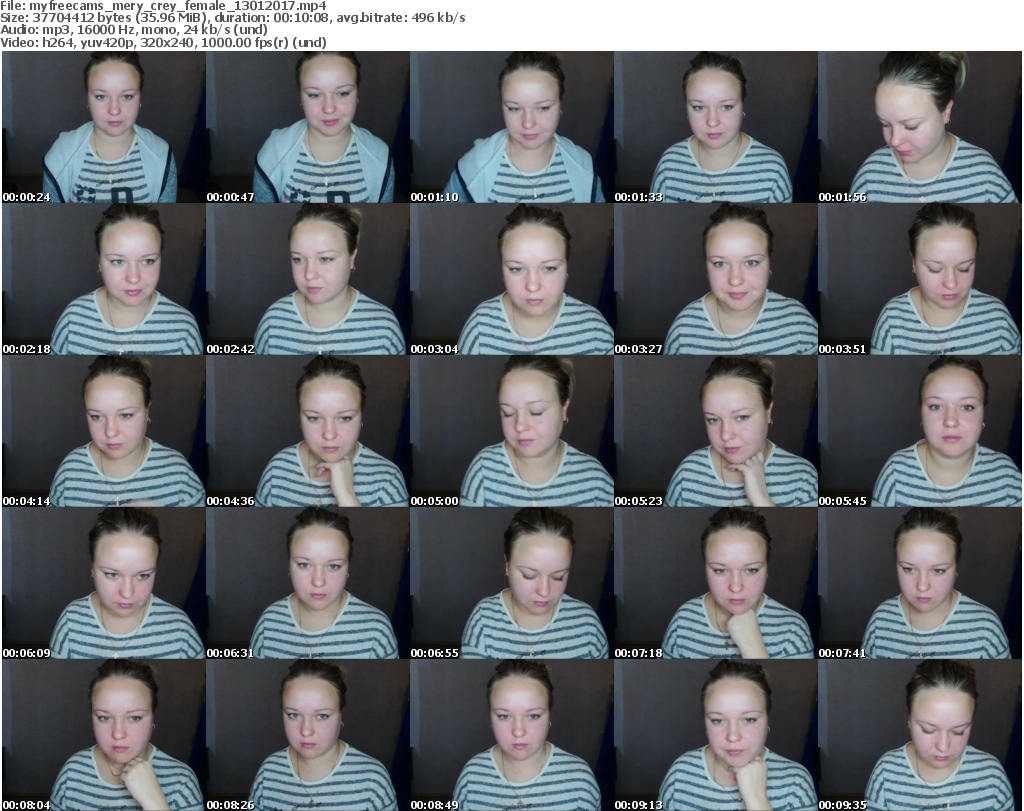Screen dimensions: 1024x811
Task: Open the frame at 00:06:09
Action: (x=104, y=583)
